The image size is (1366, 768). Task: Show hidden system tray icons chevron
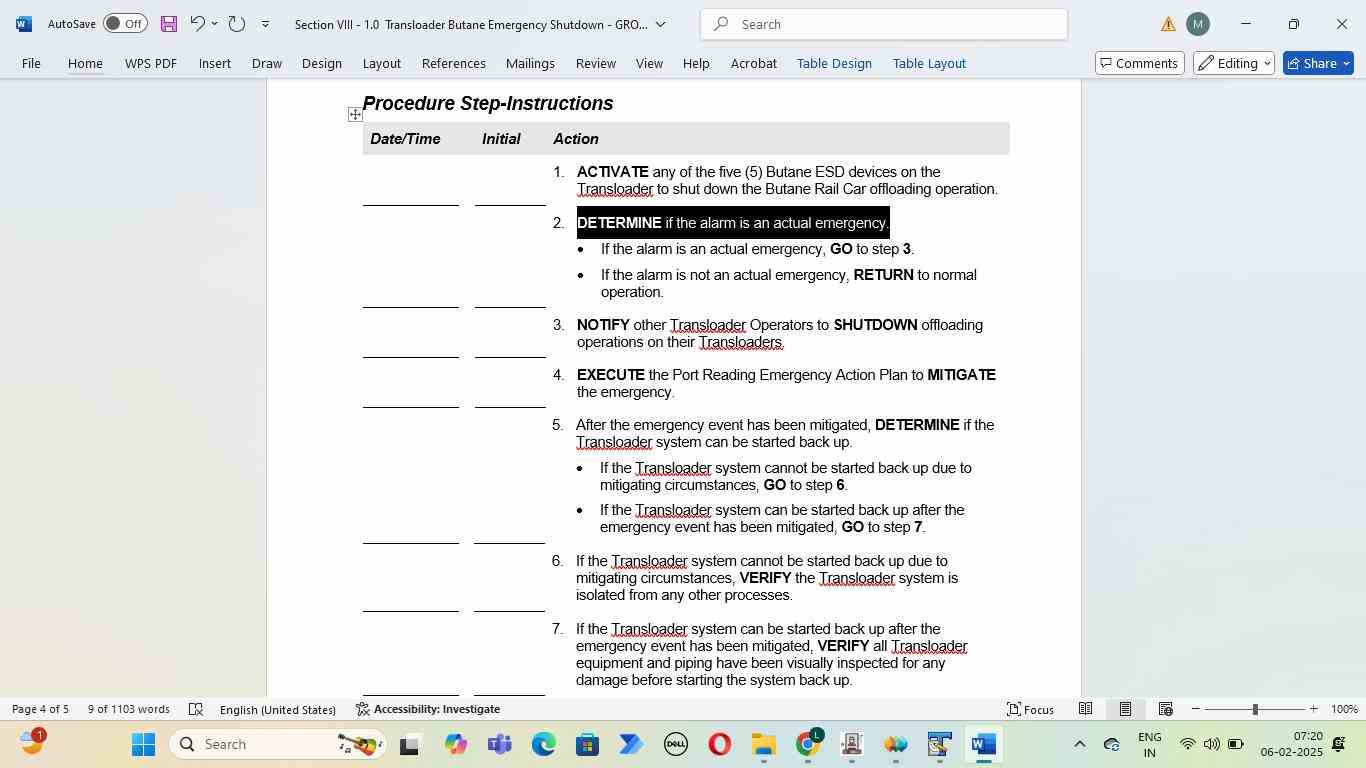click(x=1079, y=744)
